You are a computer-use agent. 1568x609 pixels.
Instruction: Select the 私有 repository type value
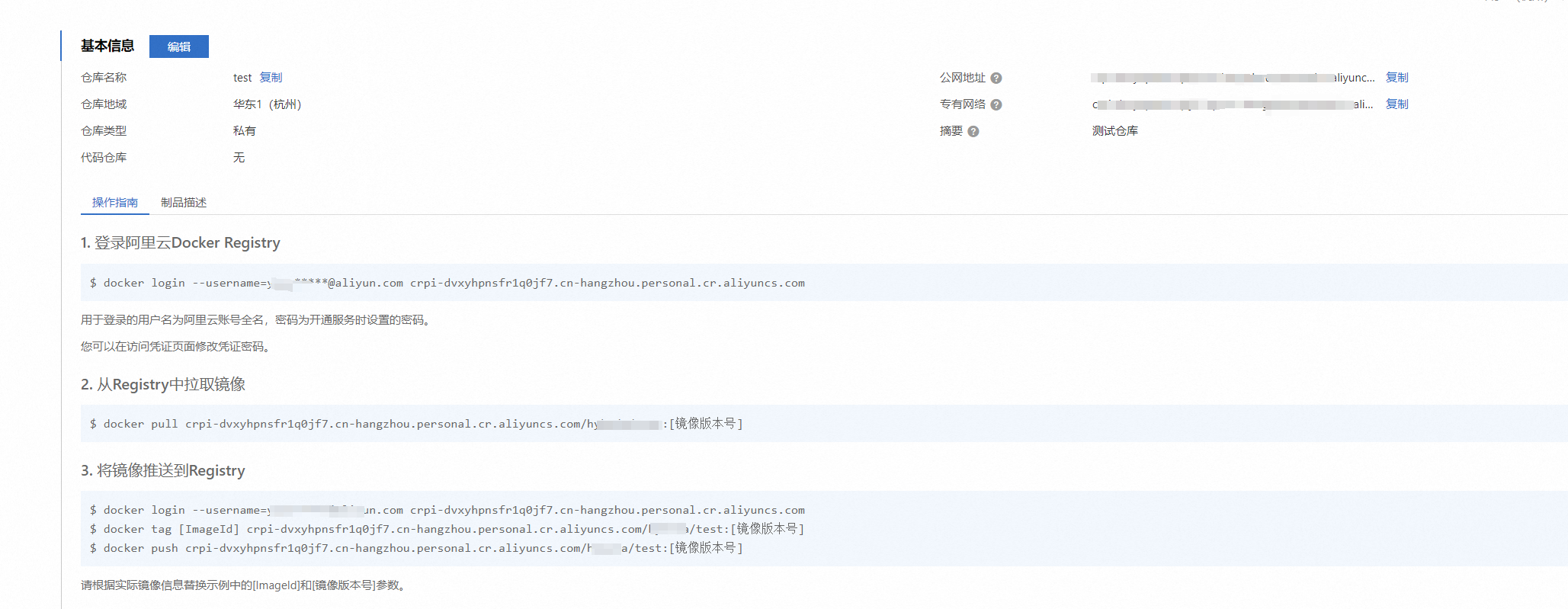pyautogui.click(x=245, y=131)
